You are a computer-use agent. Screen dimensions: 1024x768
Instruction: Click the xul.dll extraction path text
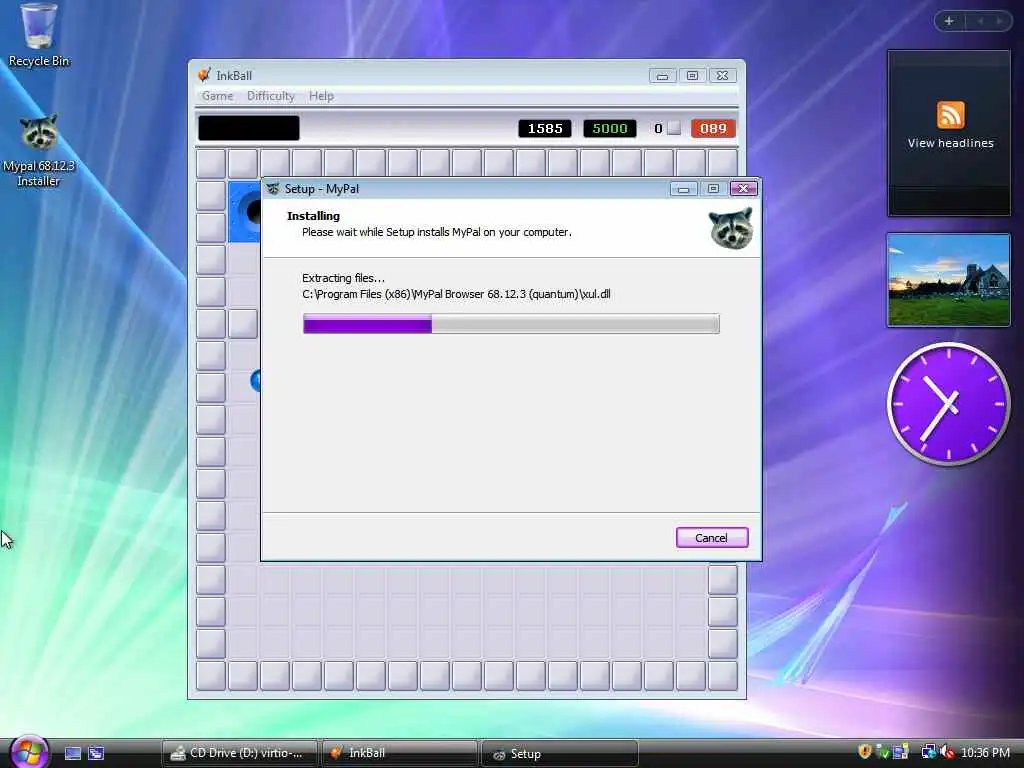pyautogui.click(x=456, y=294)
